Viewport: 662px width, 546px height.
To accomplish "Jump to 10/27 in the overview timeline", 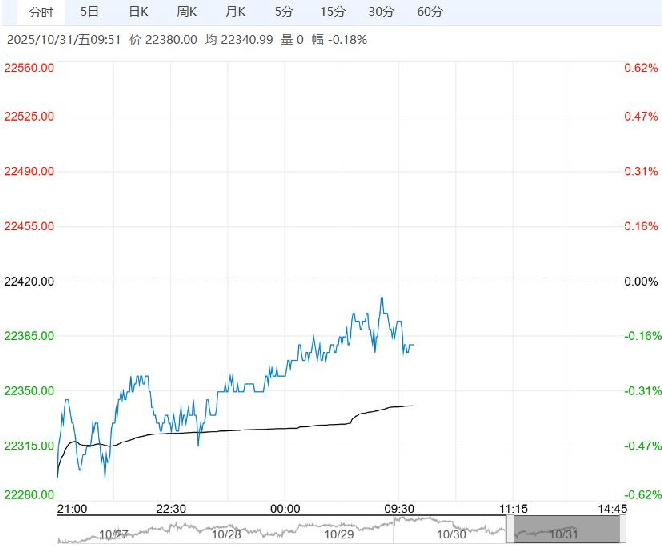I will coord(119,535).
